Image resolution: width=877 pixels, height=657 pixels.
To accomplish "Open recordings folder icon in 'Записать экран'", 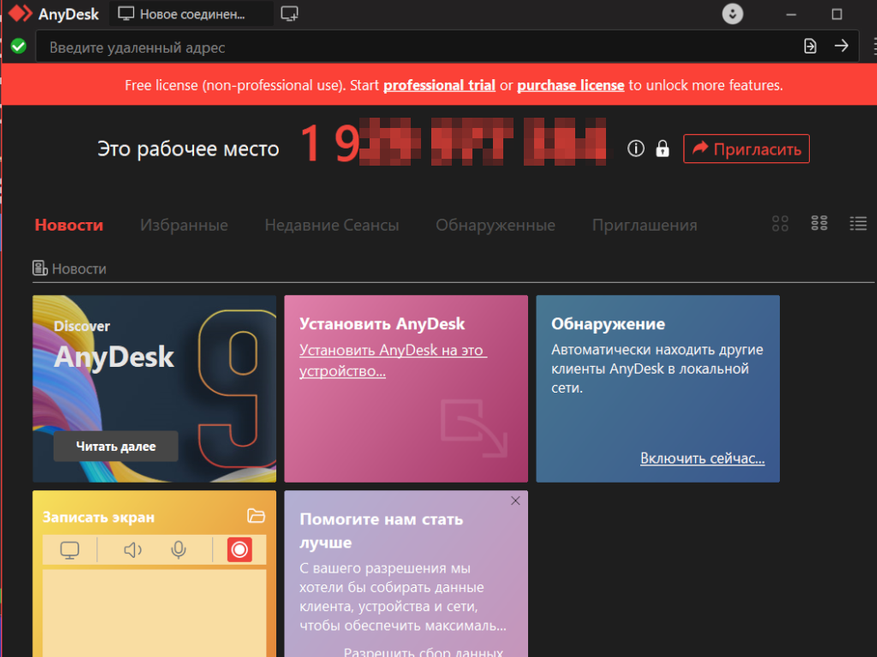I will (256, 516).
